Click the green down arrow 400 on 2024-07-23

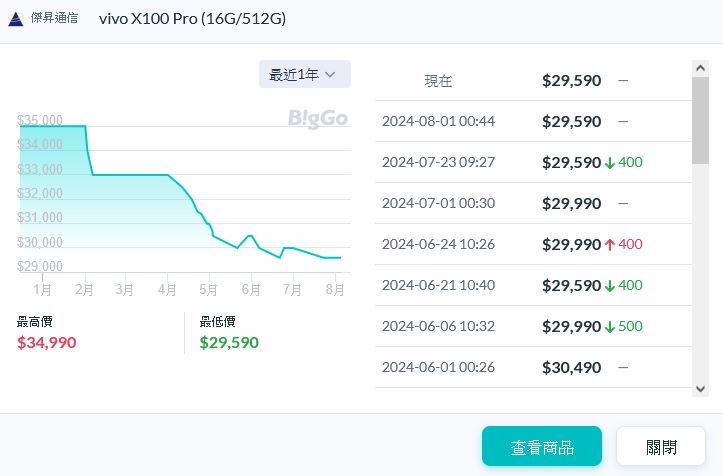pyautogui.click(x=624, y=162)
